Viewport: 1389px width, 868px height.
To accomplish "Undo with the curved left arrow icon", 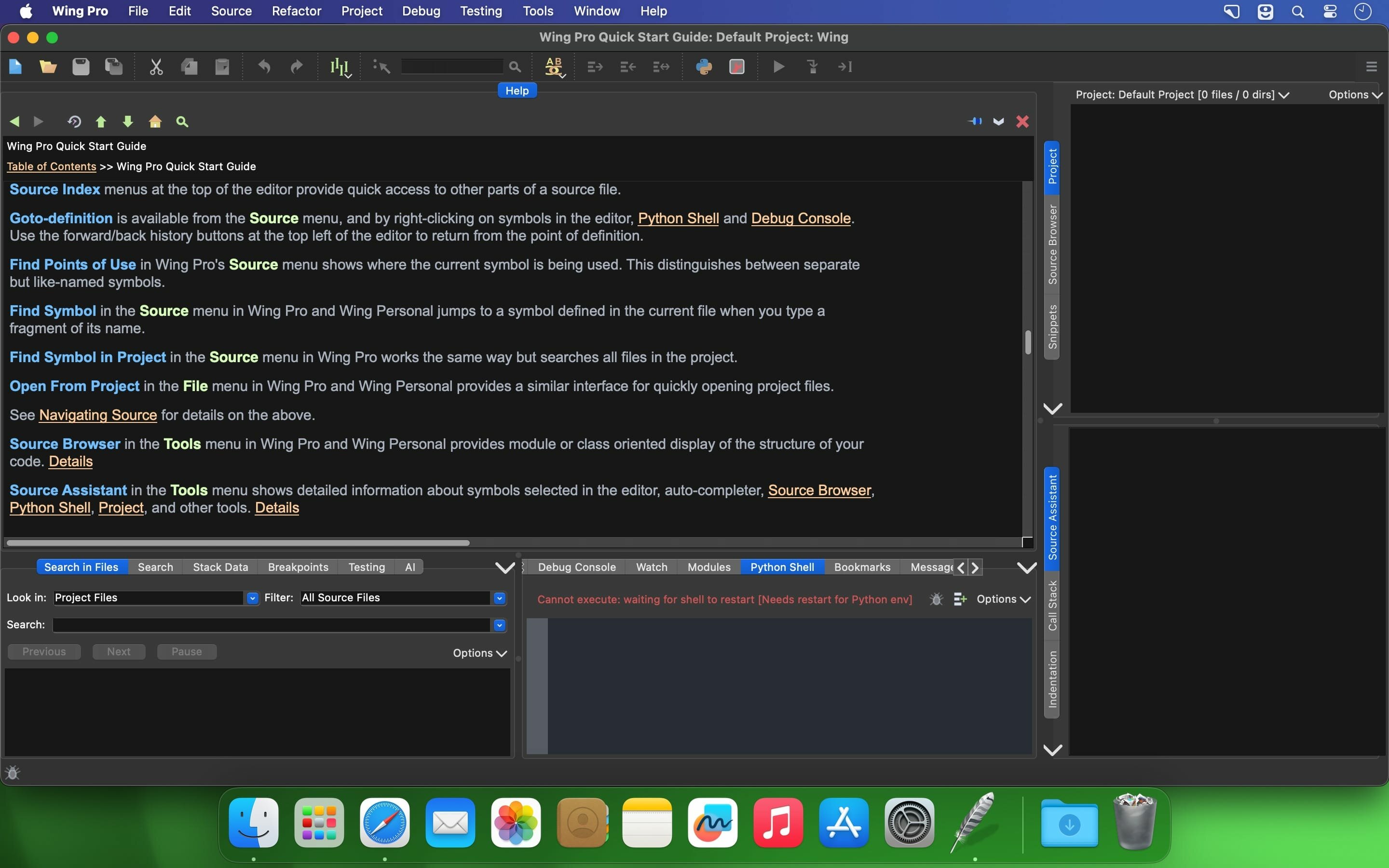I will [264, 67].
